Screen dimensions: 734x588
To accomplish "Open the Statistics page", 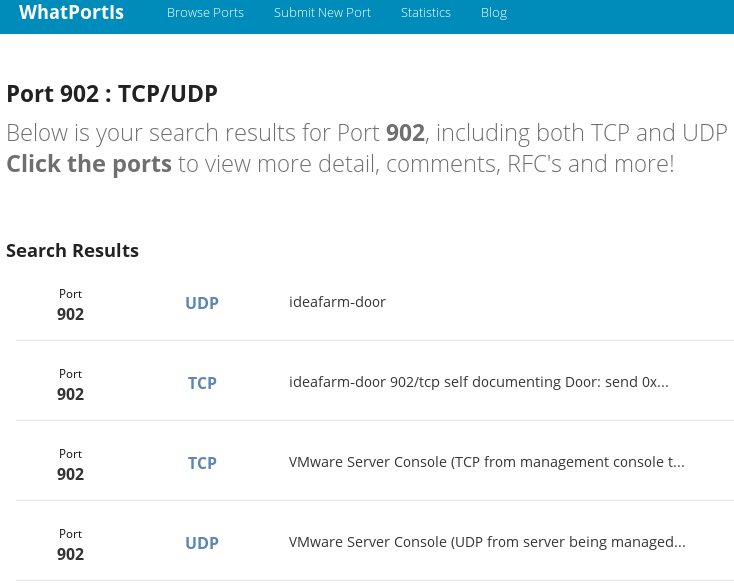I will (425, 13).
